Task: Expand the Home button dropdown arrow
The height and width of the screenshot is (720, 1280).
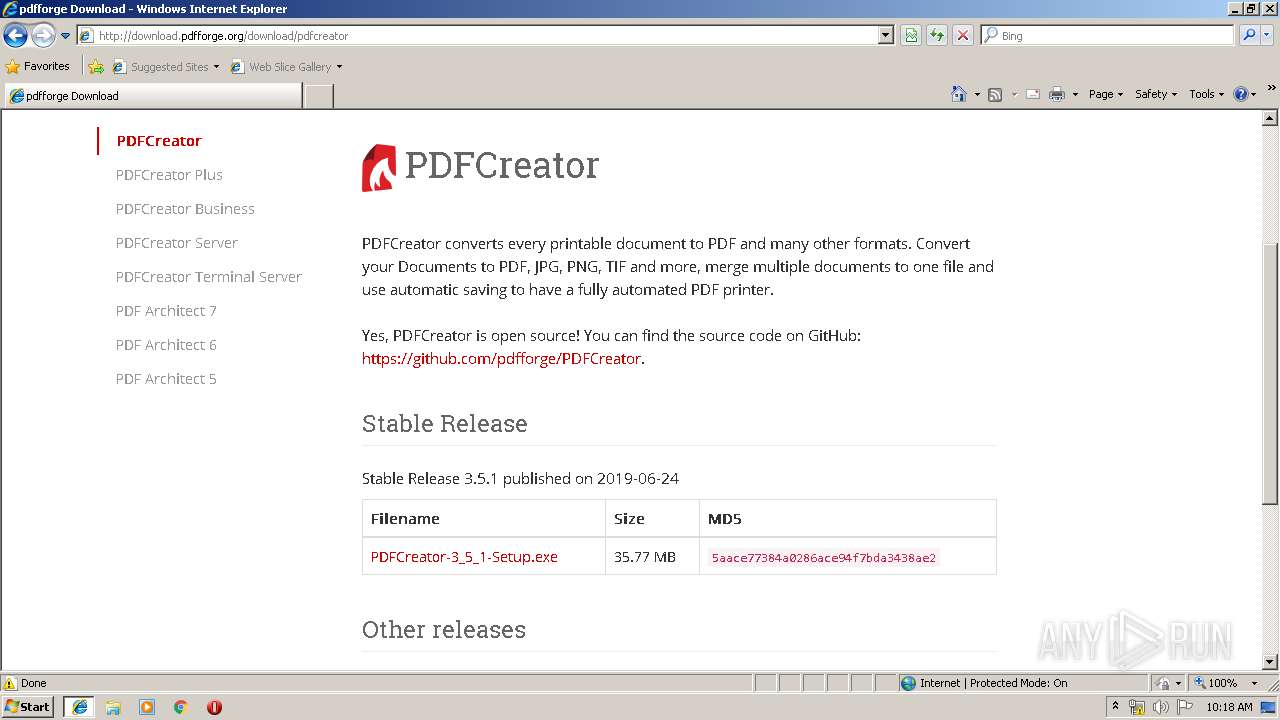Action: click(x=977, y=95)
